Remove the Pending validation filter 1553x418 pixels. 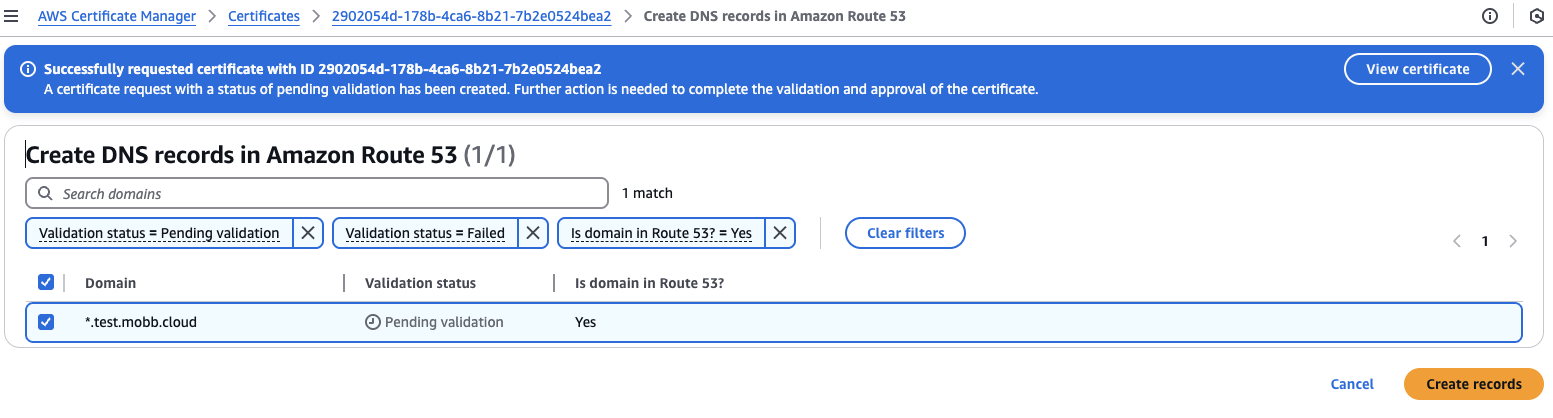pos(308,233)
